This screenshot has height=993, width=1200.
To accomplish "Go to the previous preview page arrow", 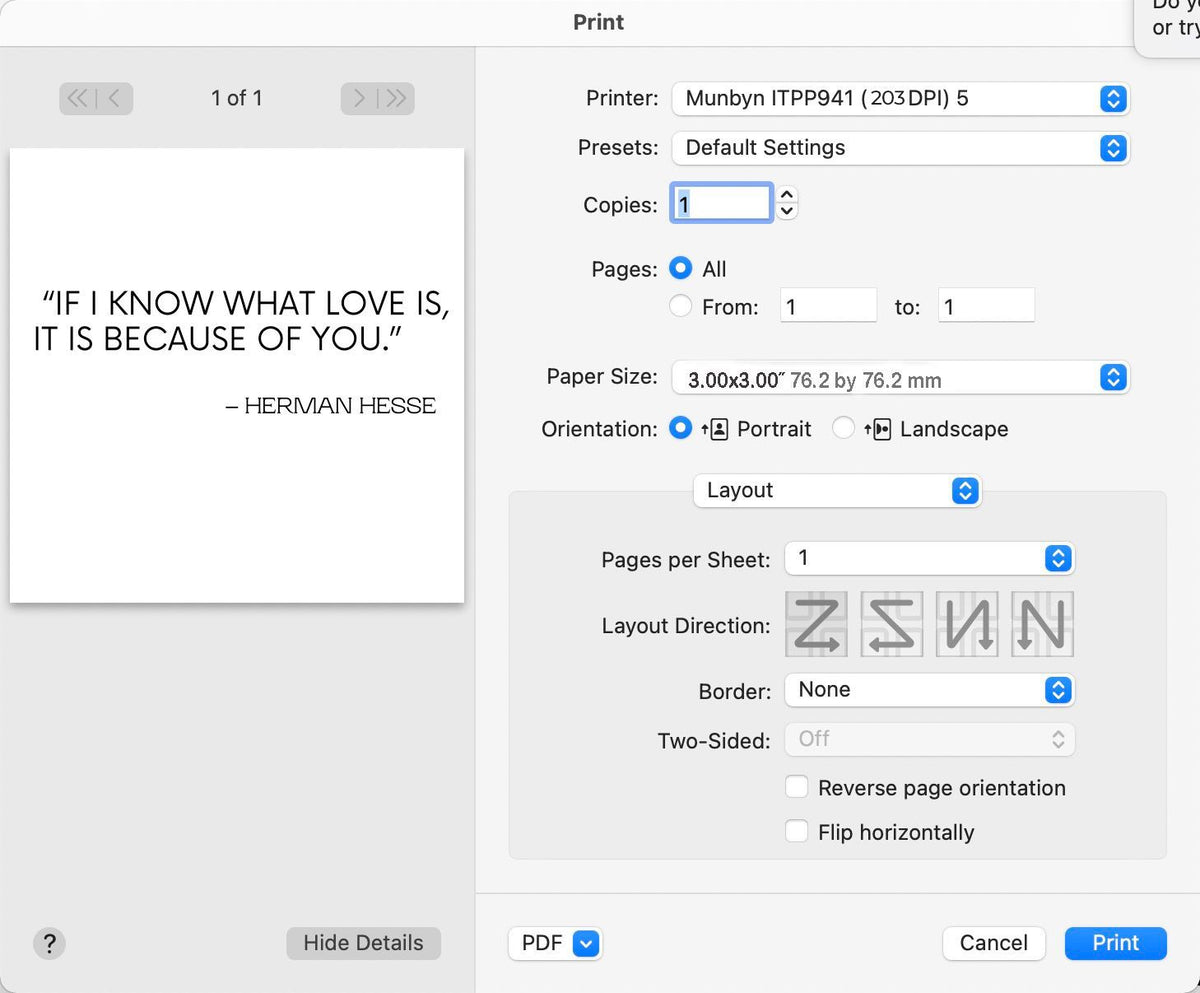I will (x=115, y=98).
